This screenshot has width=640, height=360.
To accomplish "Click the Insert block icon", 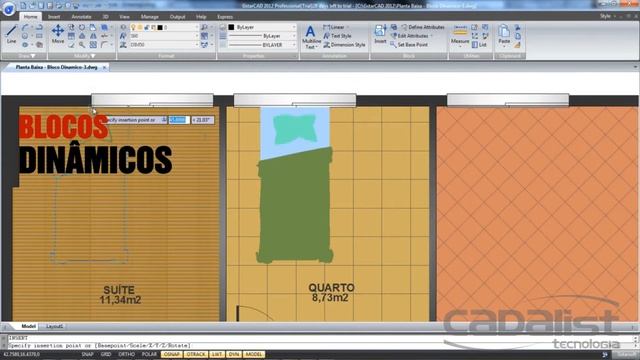I will (x=380, y=34).
